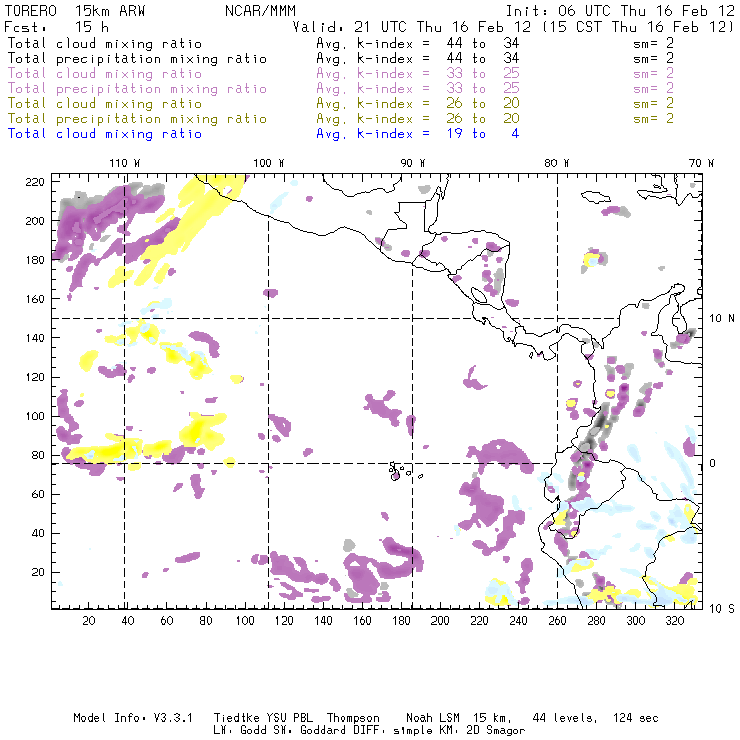Click 'YSU PBL' in the model info line
The height and width of the screenshot is (740, 740).
click(x=289, y=718)
